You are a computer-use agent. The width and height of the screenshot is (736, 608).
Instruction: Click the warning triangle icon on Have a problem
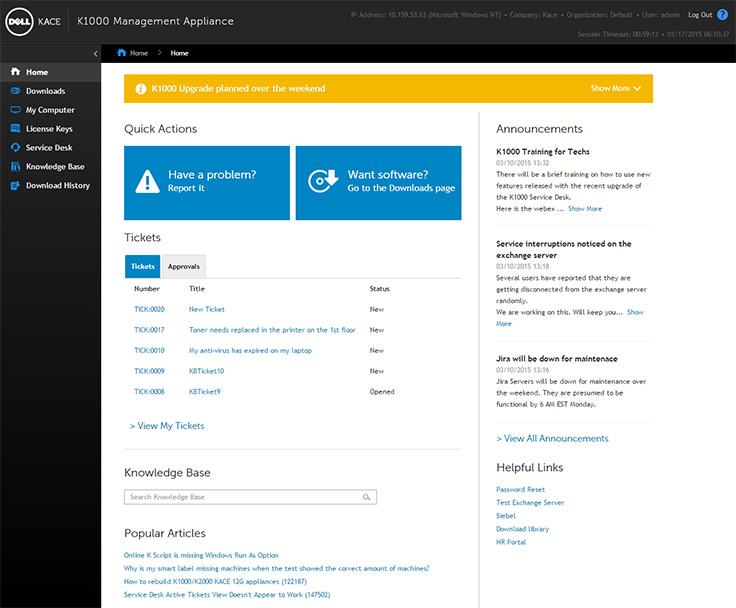[x=147, y=181]
